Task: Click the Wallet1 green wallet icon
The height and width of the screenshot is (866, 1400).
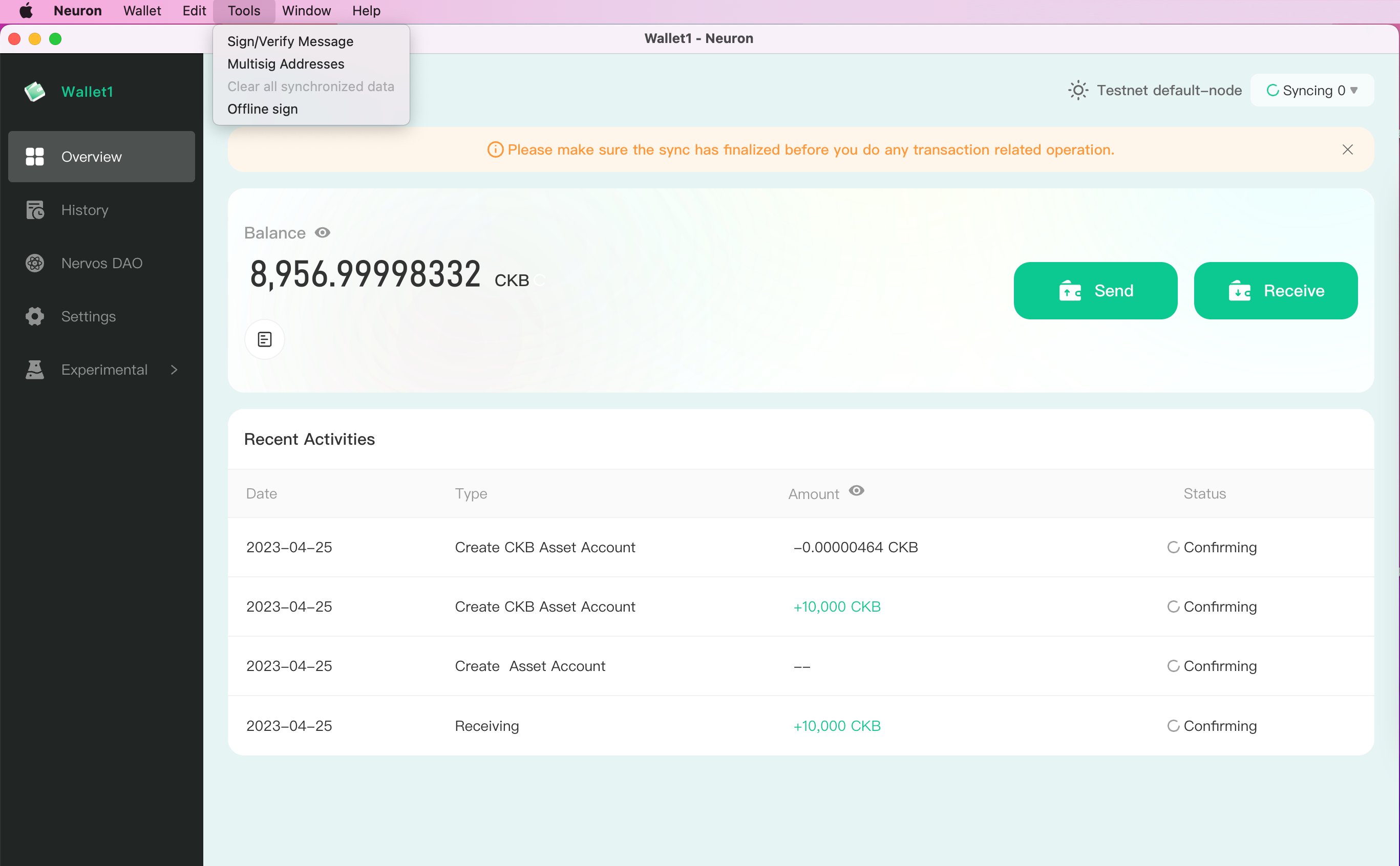Action: pyautogui.click(x=36, y=91)
